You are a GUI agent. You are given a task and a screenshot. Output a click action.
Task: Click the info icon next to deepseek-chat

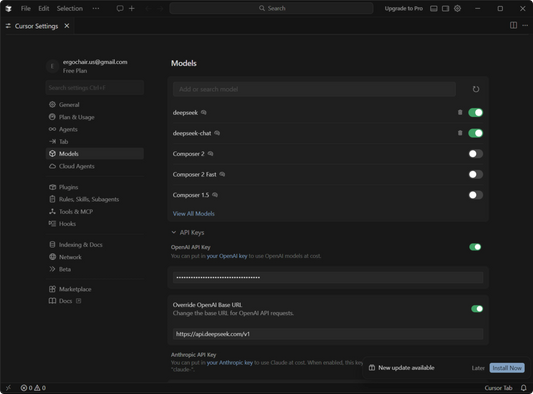pyautogui.click(x=217, y=133)
